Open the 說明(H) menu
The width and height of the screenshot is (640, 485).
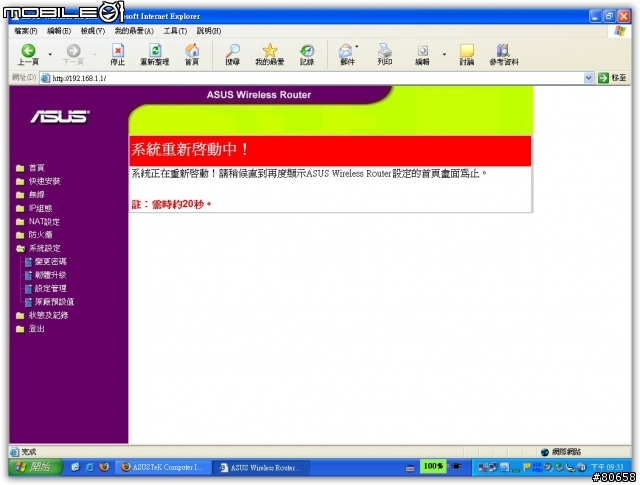[209, 31]
